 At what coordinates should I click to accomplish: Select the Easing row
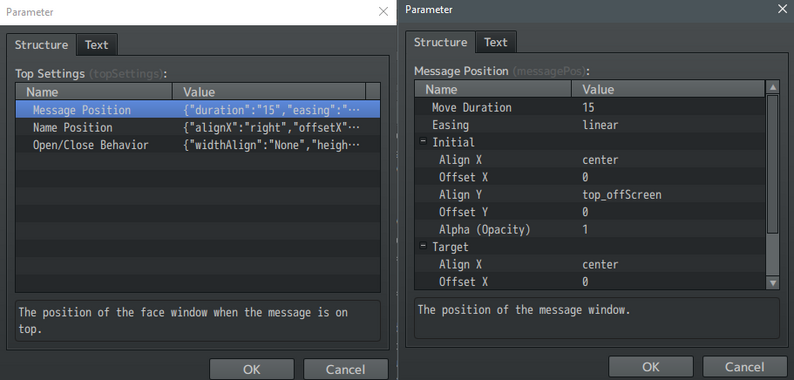(590, 125)
